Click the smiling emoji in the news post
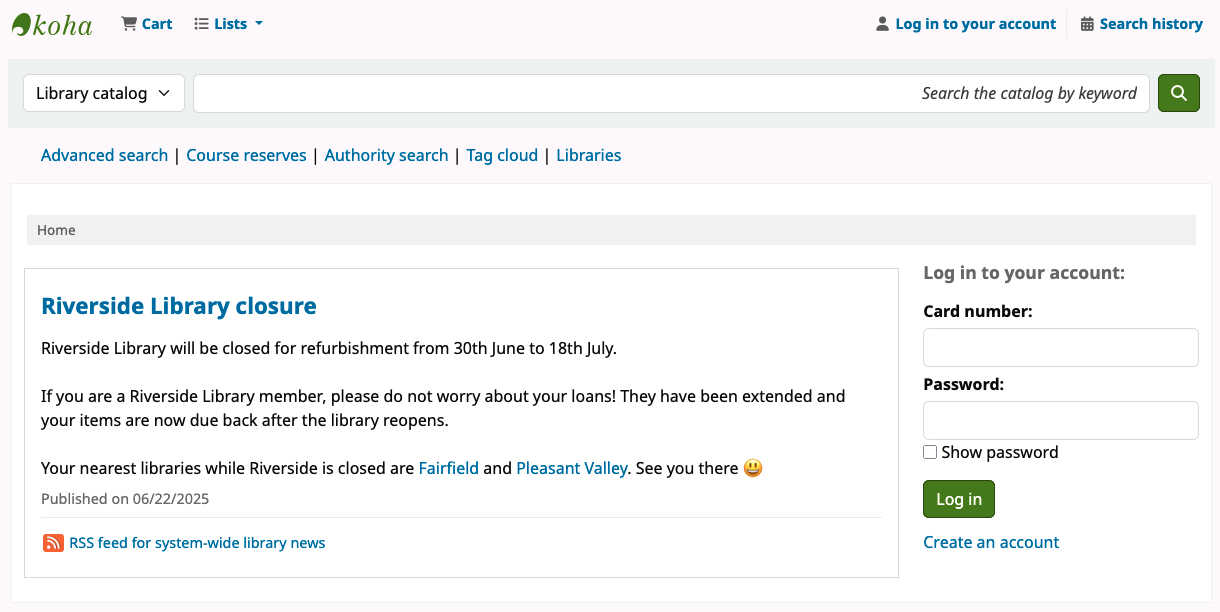The width and height of the screenshot is (1220, 612). 752,467
